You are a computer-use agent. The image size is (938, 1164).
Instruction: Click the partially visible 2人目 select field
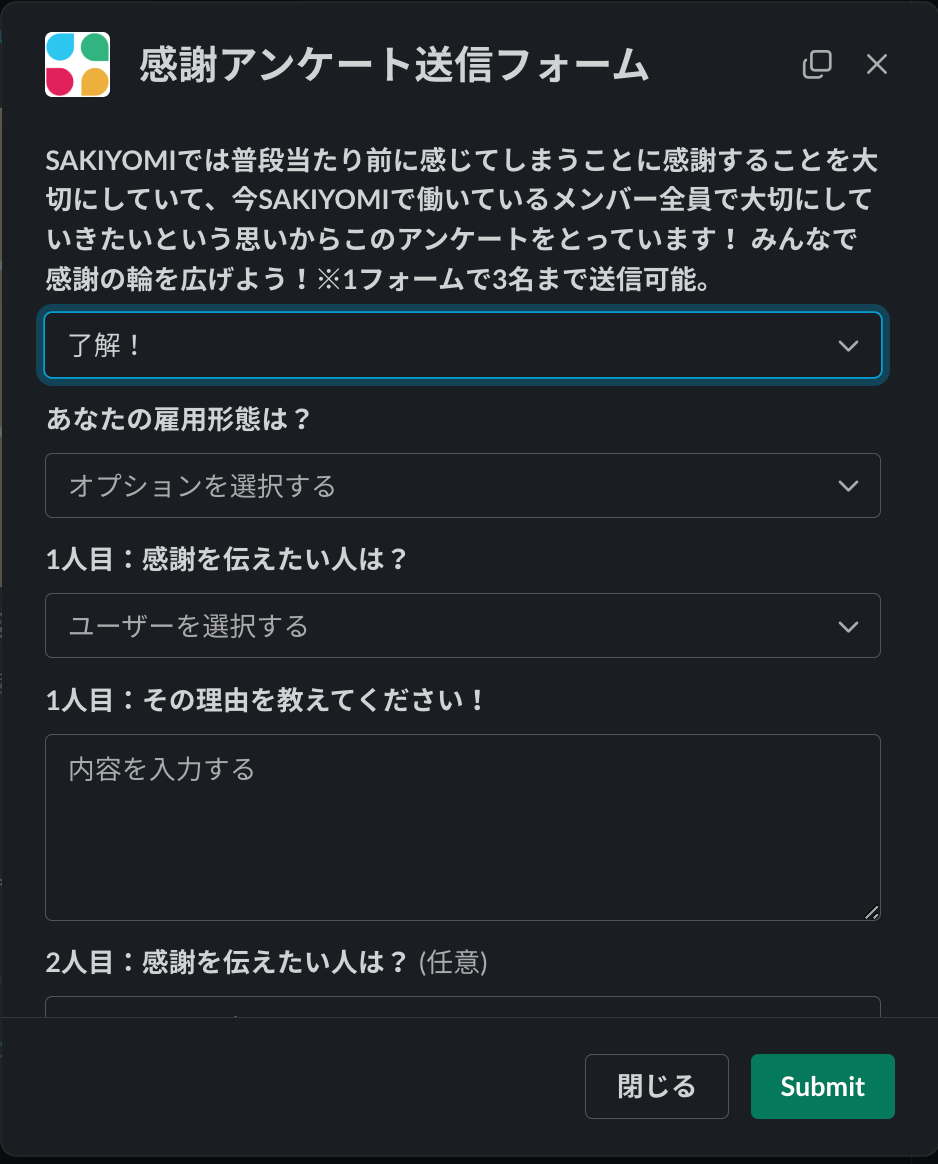coord(462,1006)
